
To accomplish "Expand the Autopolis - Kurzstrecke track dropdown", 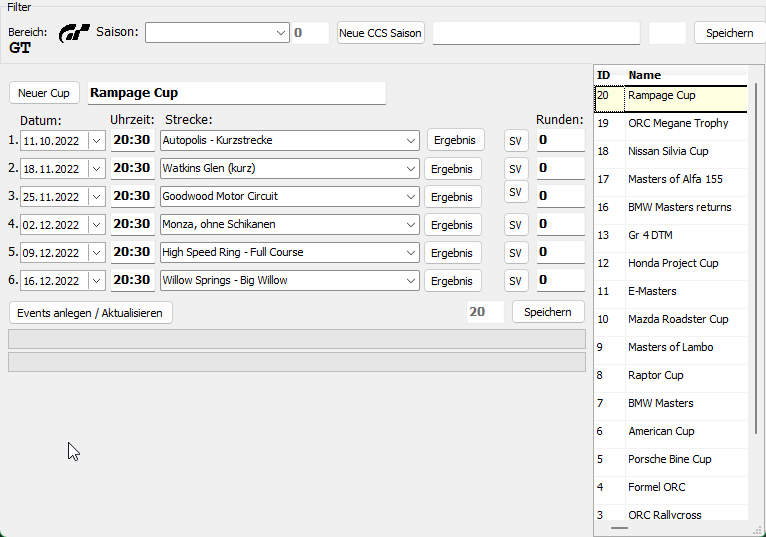I will click(x=411, y=141).
